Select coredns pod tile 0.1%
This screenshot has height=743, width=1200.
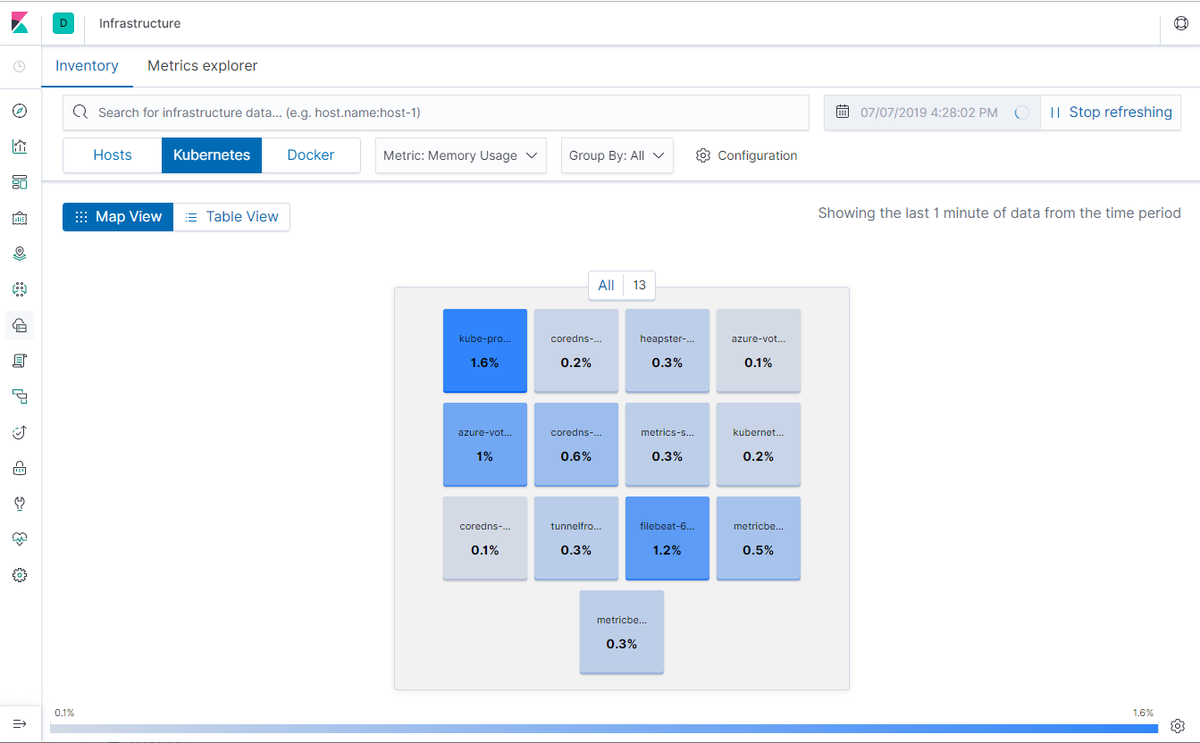pyautogui.click(x=485, y=538)
